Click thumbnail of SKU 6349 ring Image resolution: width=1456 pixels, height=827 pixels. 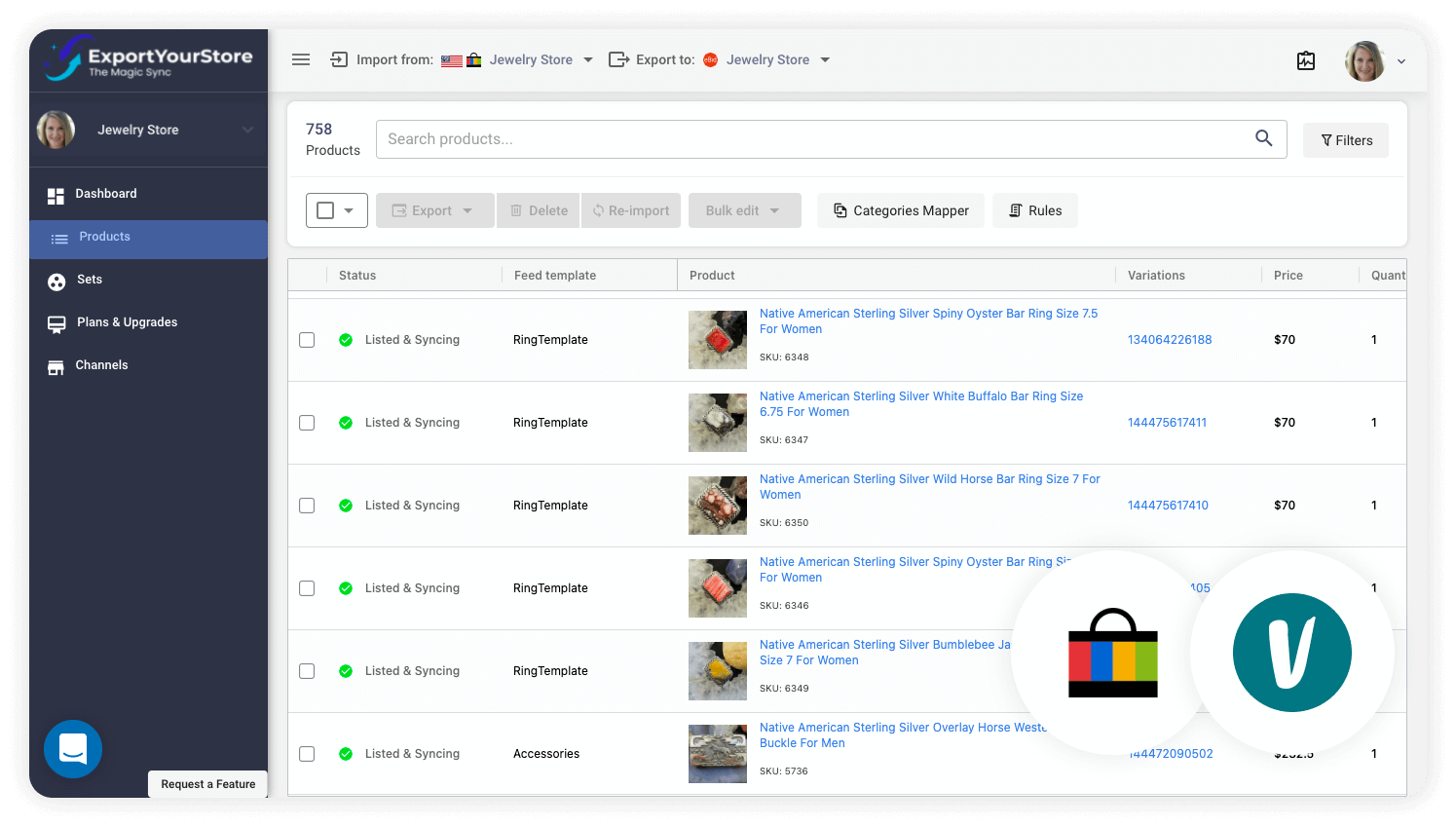click(718, 671)
